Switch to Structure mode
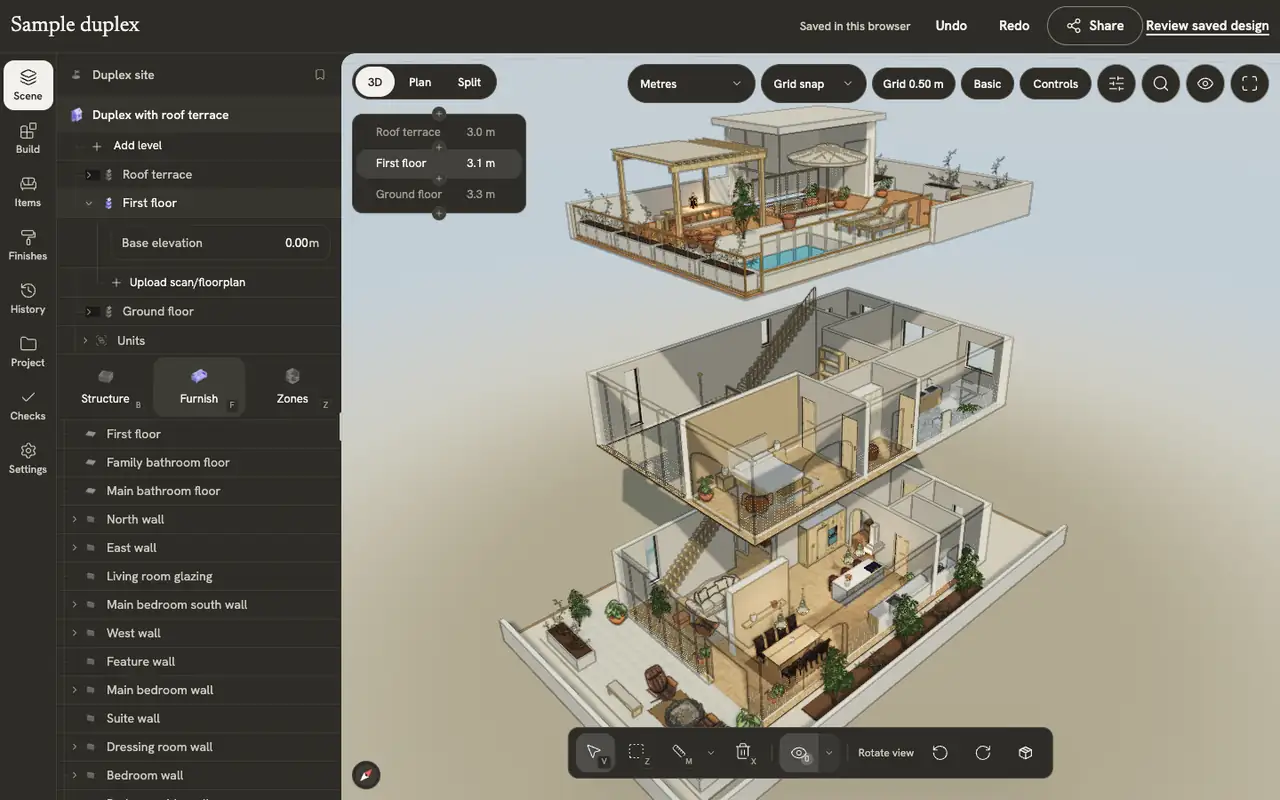The height and width of the screenshot is (800, 1280). tap(106, 387)
